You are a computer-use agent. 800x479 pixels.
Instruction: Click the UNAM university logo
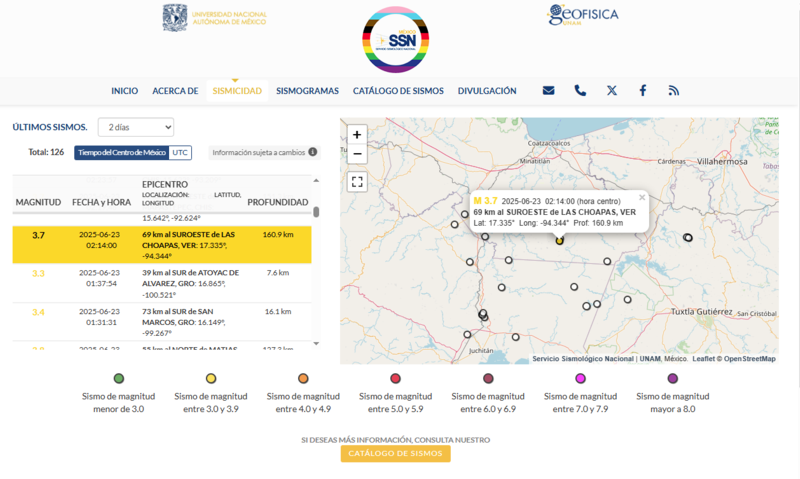[x=215, y=18]
